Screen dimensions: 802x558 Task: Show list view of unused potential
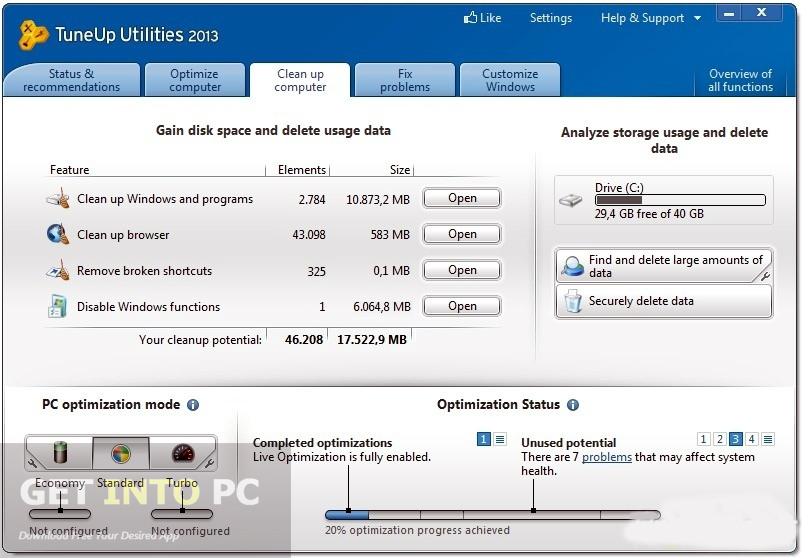[x=768, y=439]
